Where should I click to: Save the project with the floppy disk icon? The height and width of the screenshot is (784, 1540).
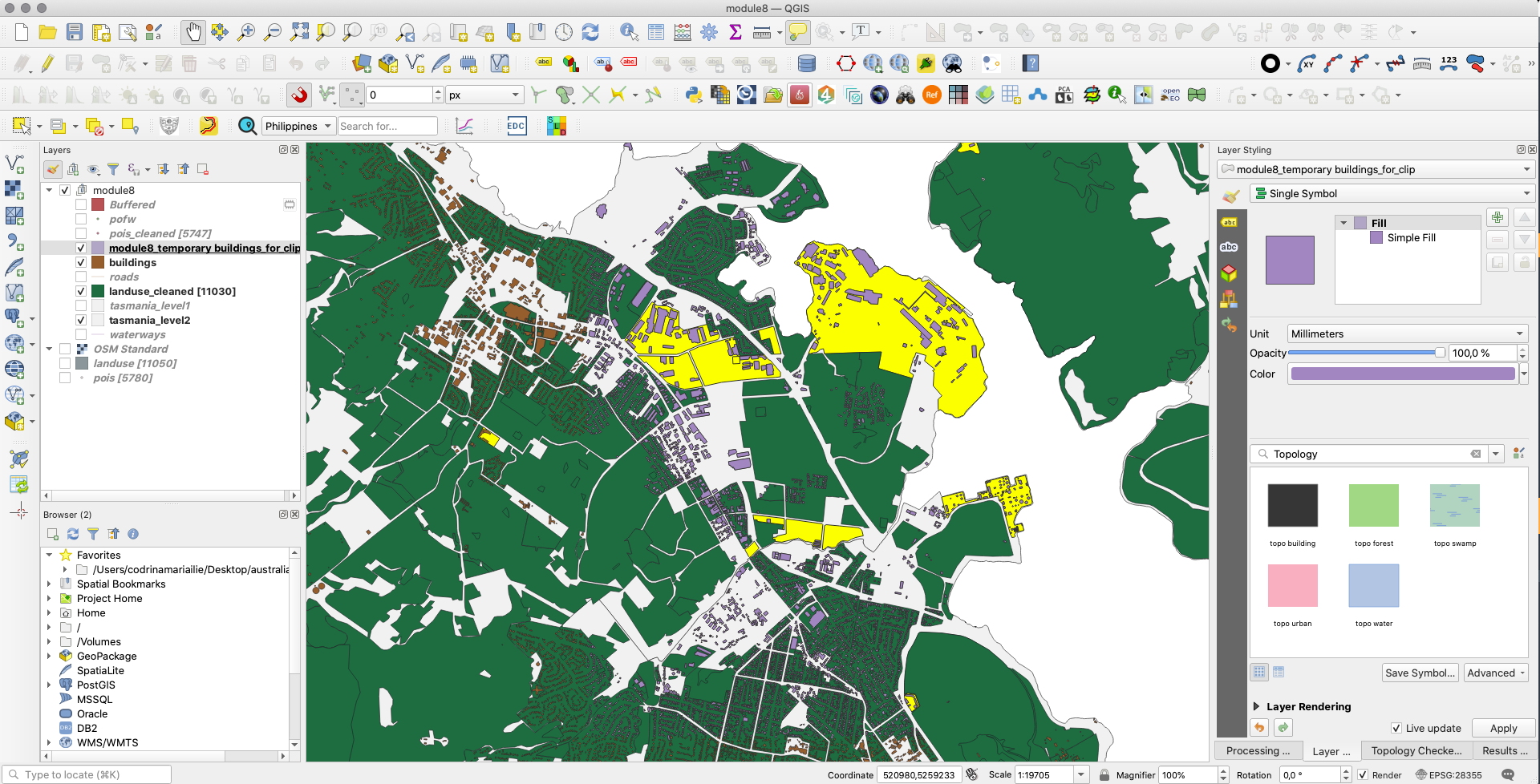[x=75, y=32]
